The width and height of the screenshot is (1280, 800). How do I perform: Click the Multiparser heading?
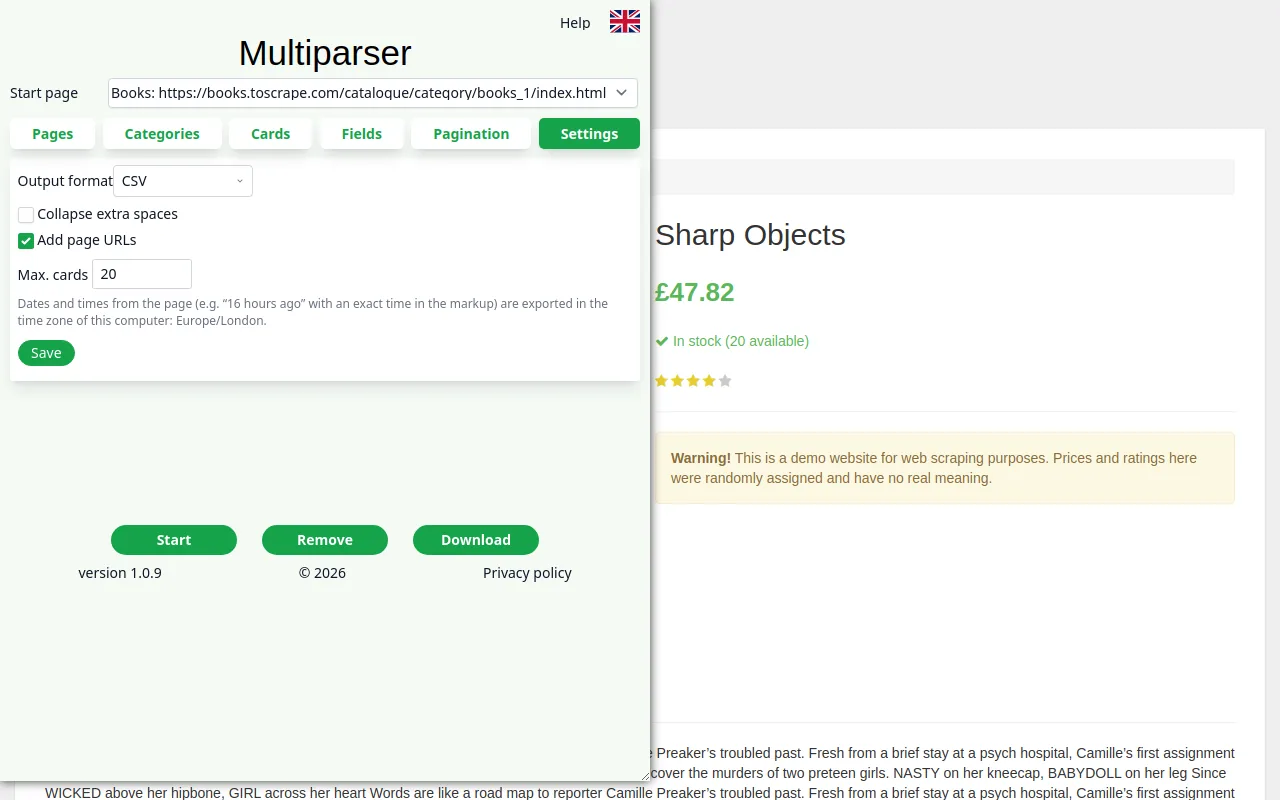pos(325,53)
